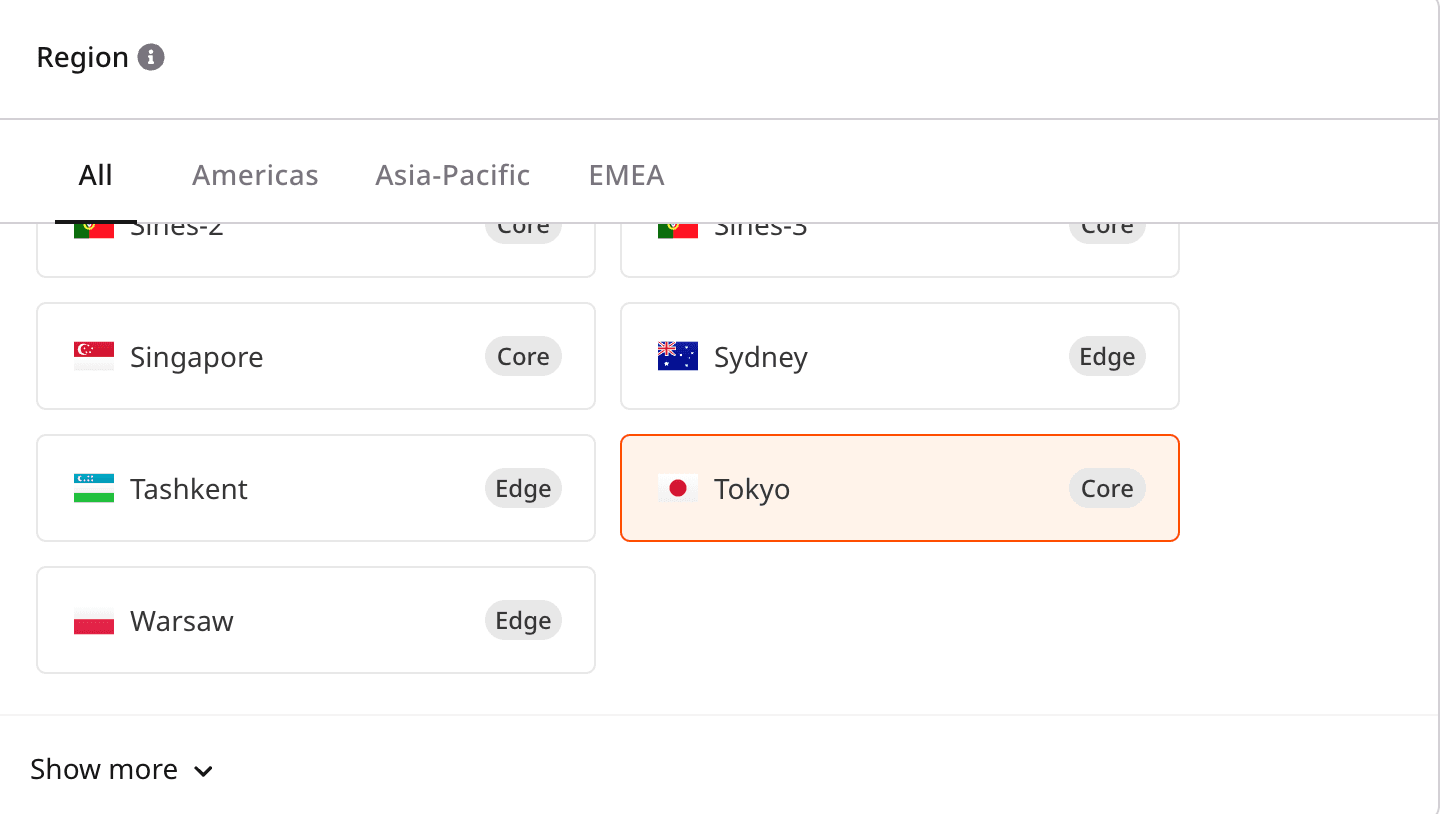The width and height of the screenshot is (1440, 814).
Task: Expand the Show more section
Action: tap(104, 769)
